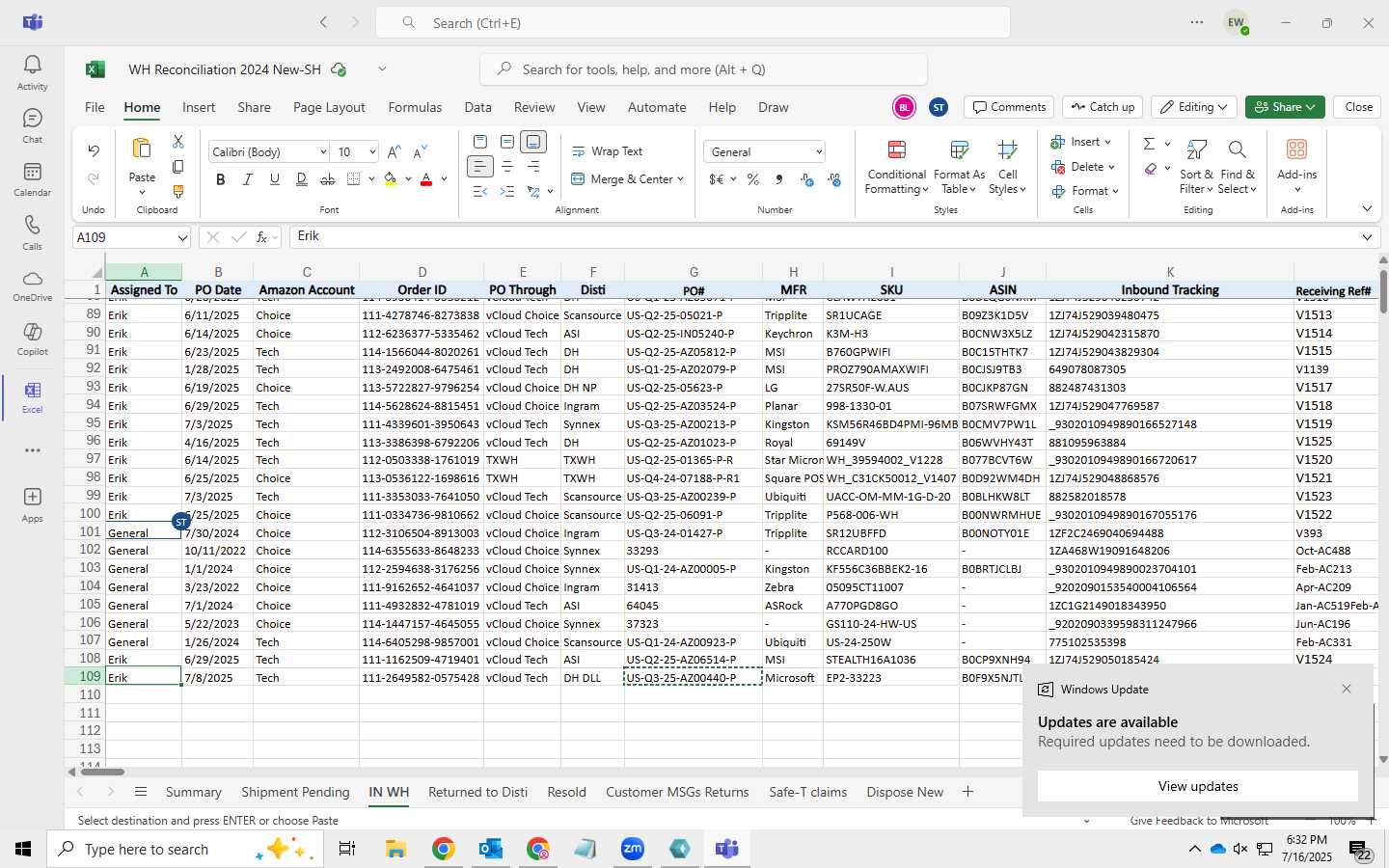Screen dimensions: 1389x868
Task: Open the Formulas ribbon tab
Action: coord(415,107)
